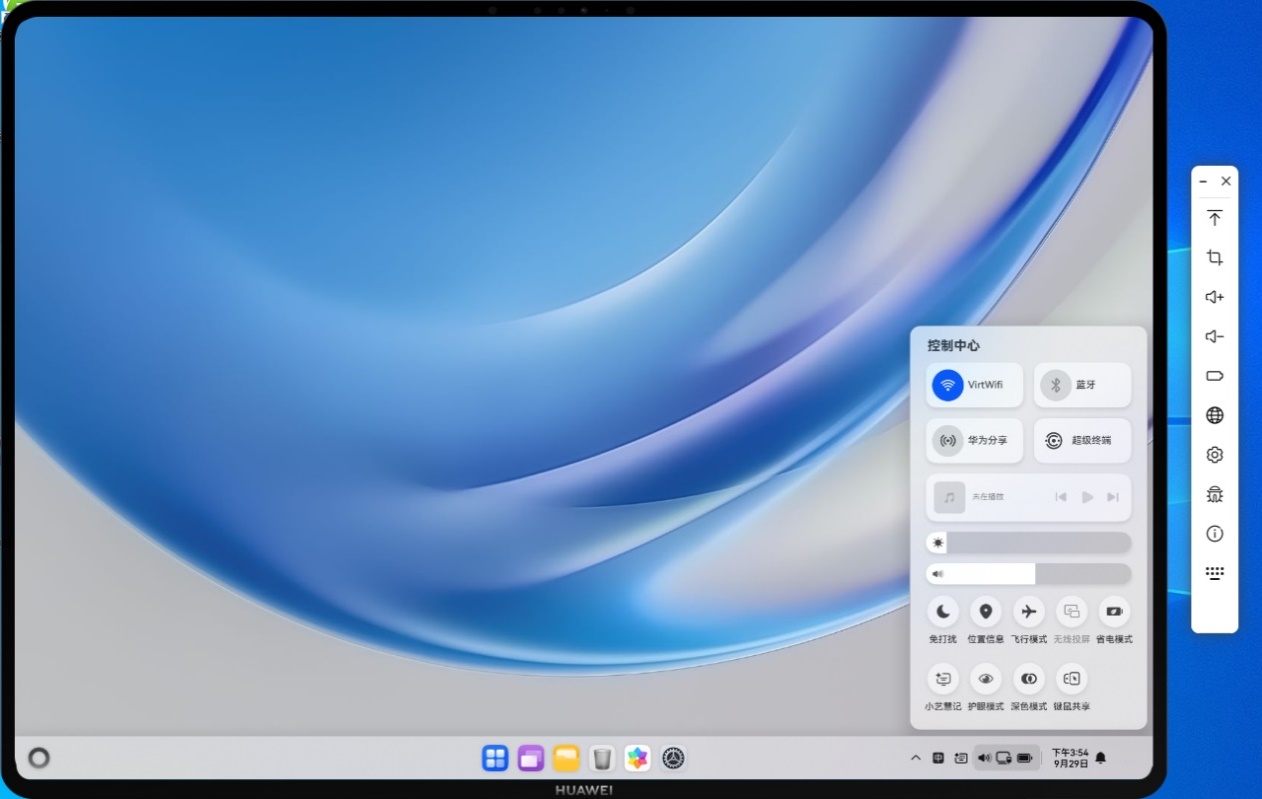Open the trash bin in dock
The image size is (1262, 799).
(x=602, y=758)
